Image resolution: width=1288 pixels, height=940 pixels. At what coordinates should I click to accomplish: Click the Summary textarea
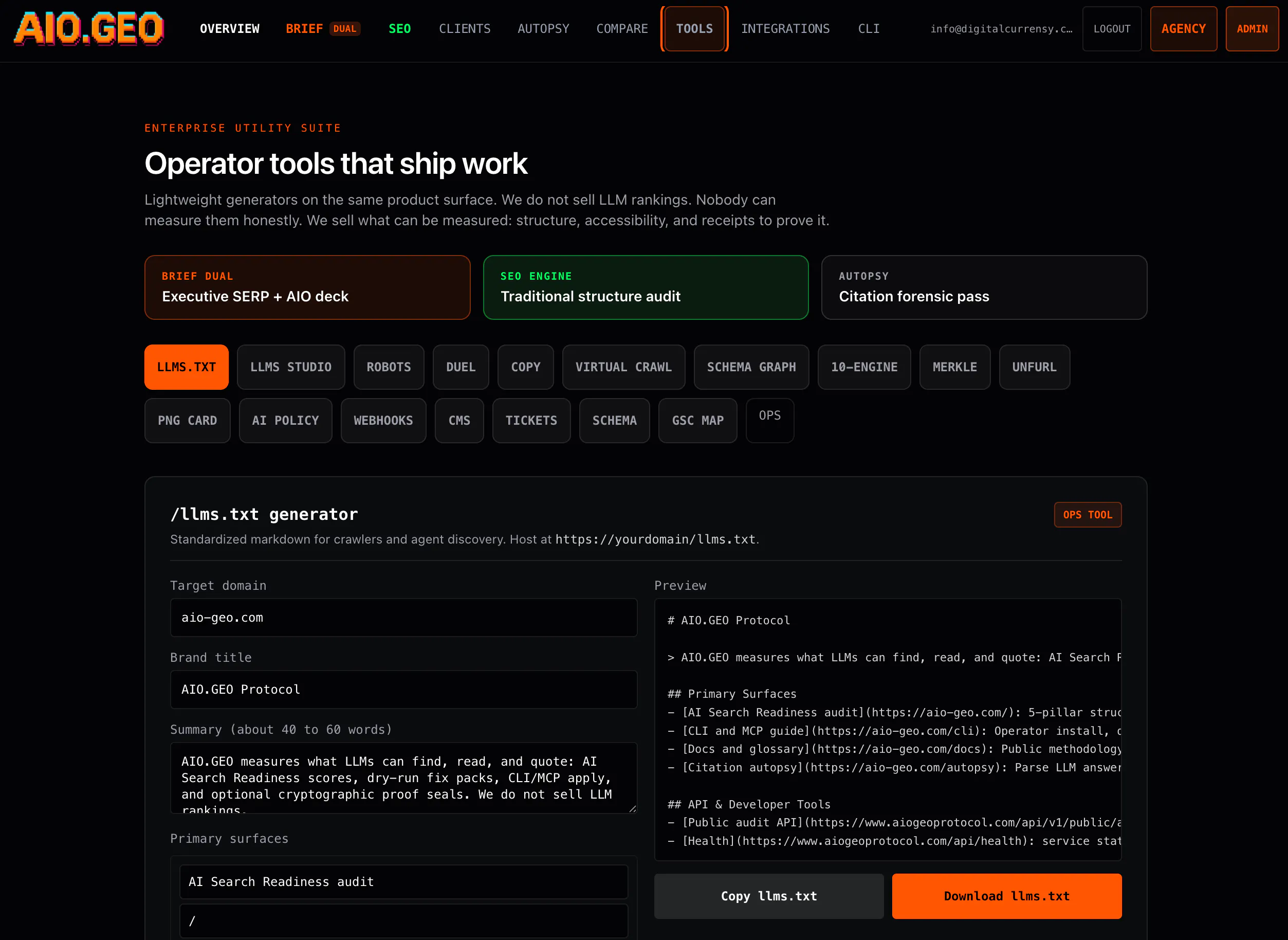[x=404, y=778]
